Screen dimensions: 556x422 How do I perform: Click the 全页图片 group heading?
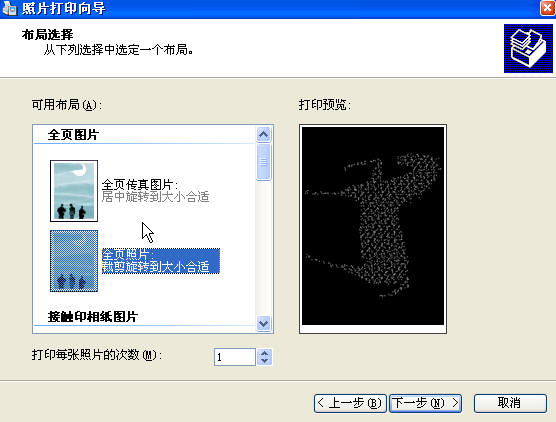73,135
